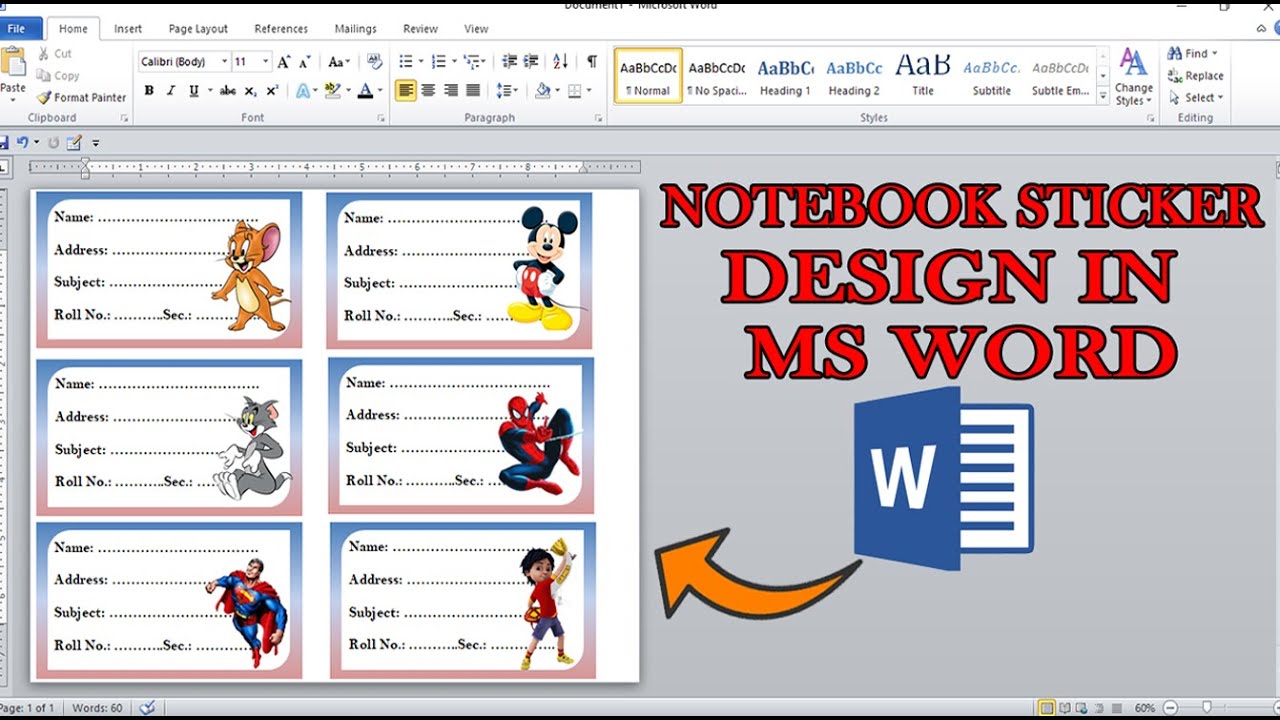Screen dimensions: 1280x720
Task: Click the Shading paint bucket icon
Action: [542, 91]
